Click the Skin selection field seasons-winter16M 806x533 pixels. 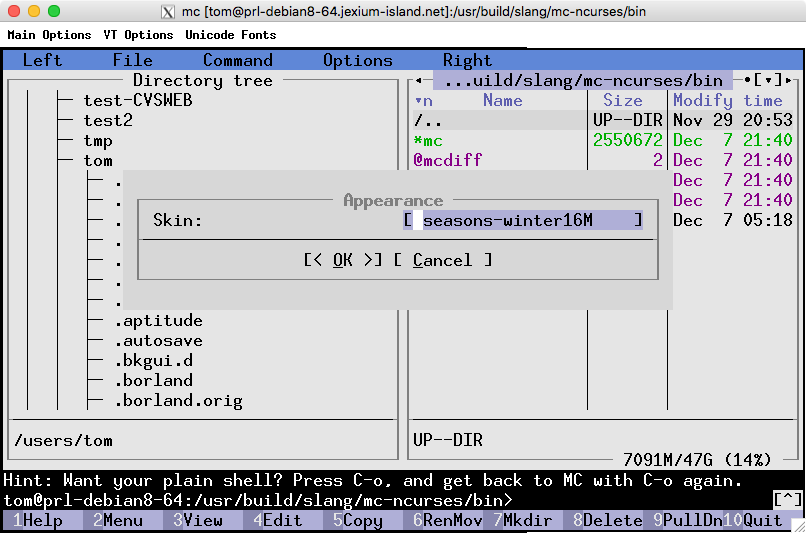pyautogui.click(x=522, y=220)
